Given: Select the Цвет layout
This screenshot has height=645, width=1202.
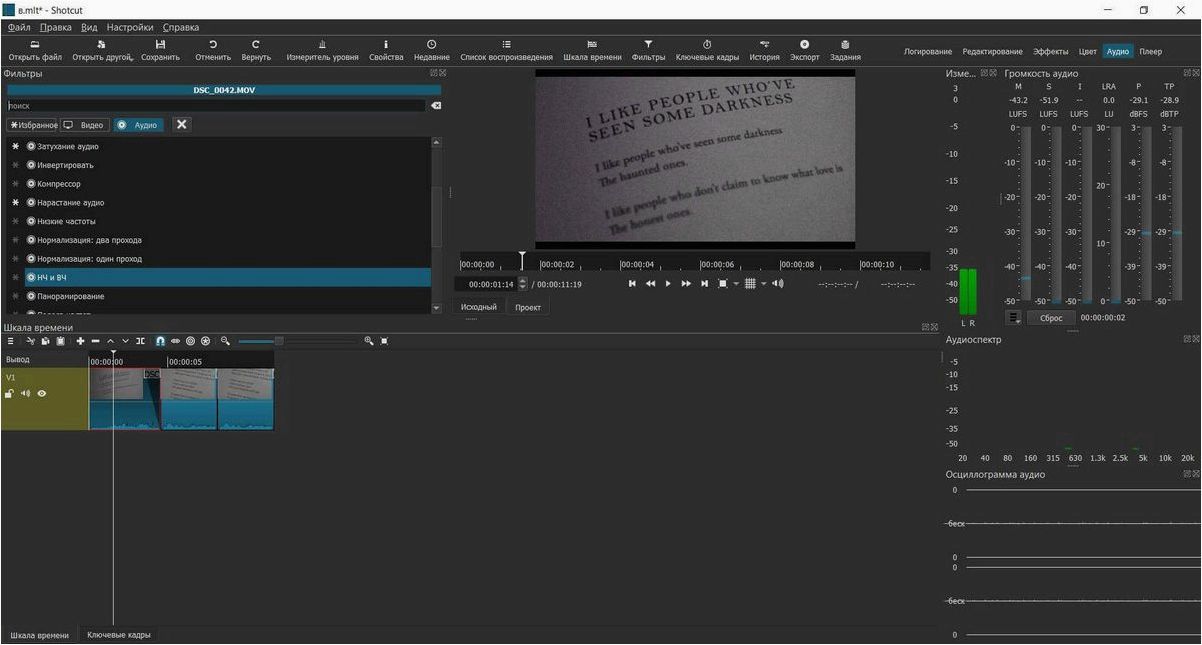Looking at the screenshot, I should coord(1087,51).
